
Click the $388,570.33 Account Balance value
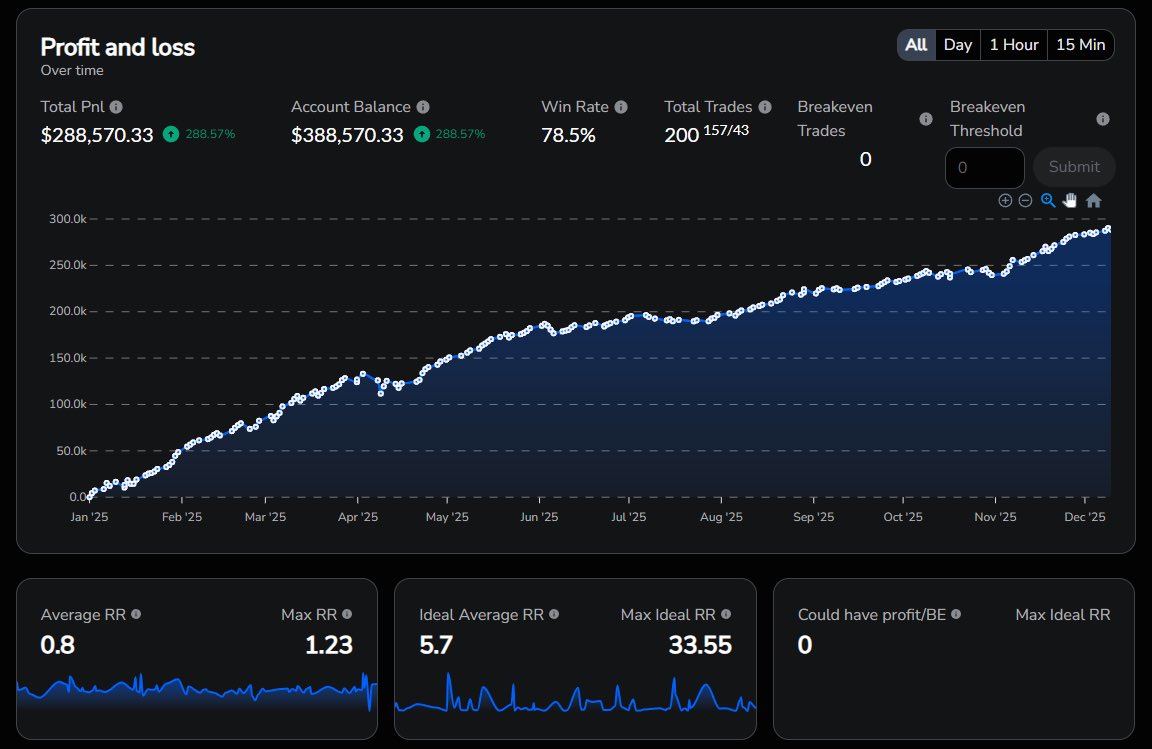(348, 135)
